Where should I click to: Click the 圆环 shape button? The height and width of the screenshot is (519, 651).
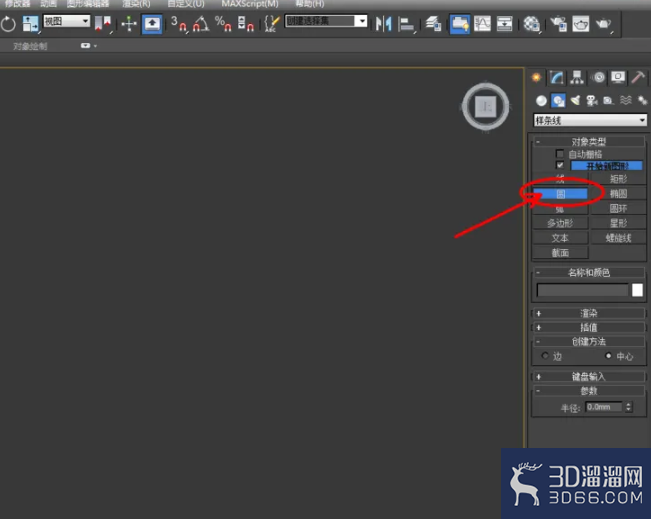[618, 208]
